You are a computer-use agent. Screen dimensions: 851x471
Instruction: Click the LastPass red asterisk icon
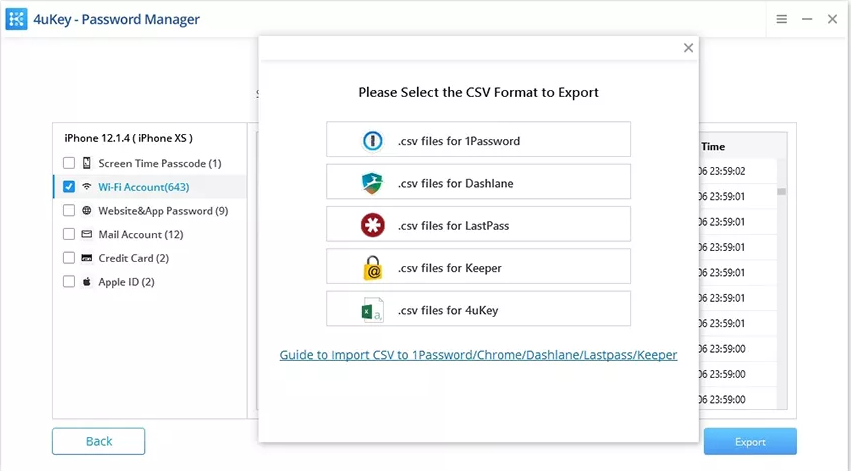point(372,225)
